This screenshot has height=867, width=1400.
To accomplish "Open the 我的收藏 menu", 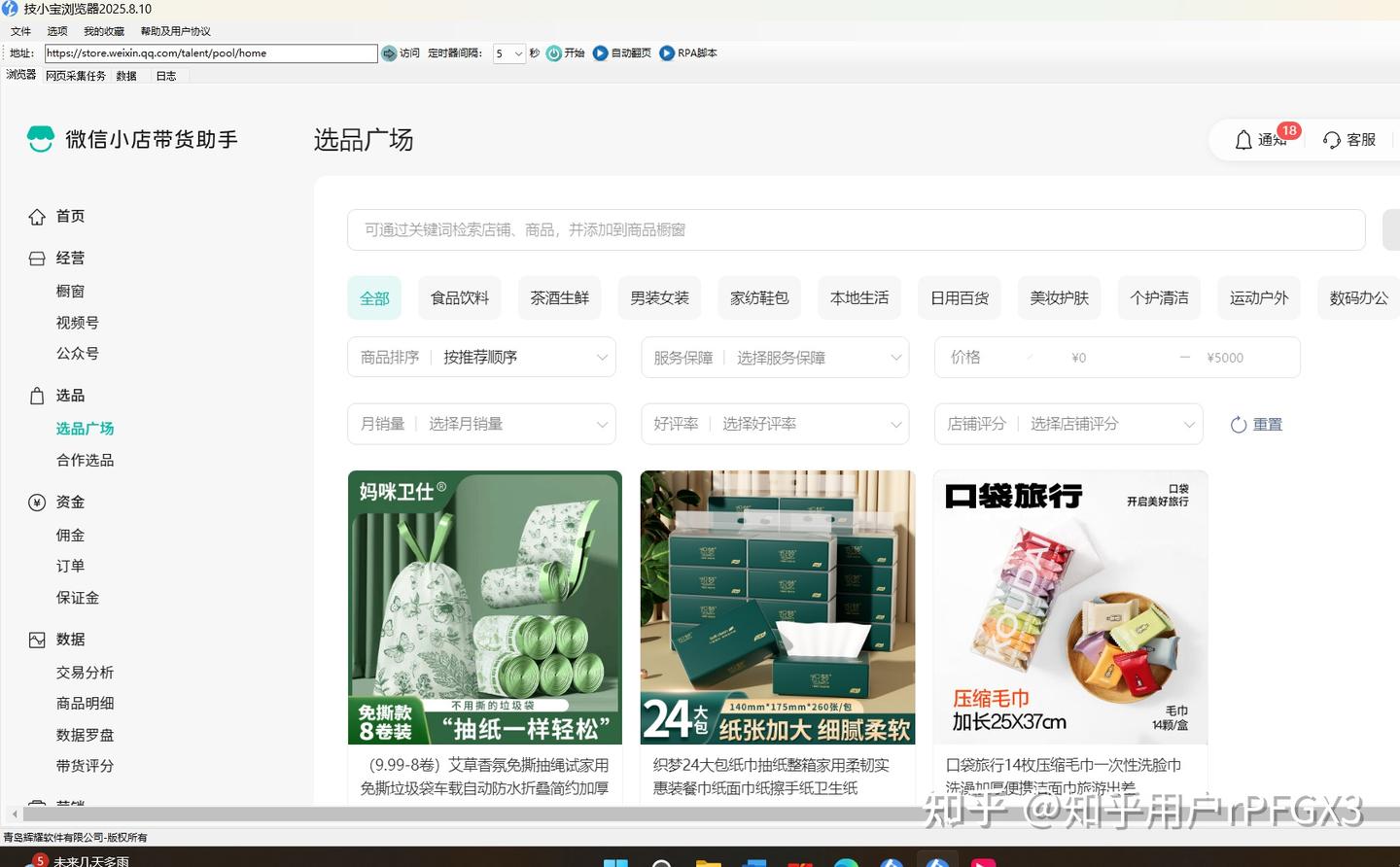I will pos(104,31).
